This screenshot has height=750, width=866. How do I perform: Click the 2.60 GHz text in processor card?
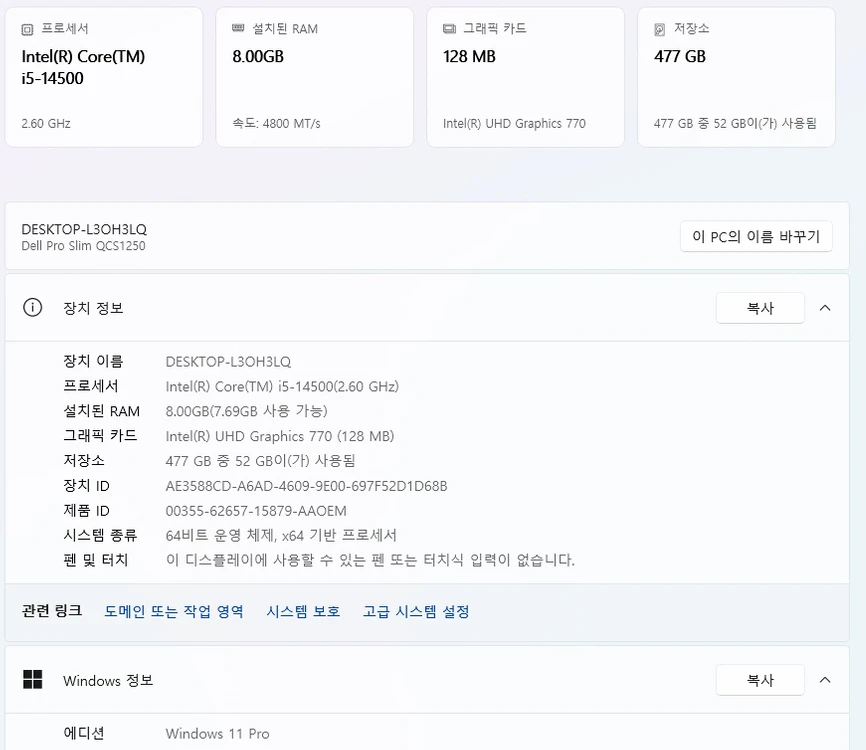(46, 124)
